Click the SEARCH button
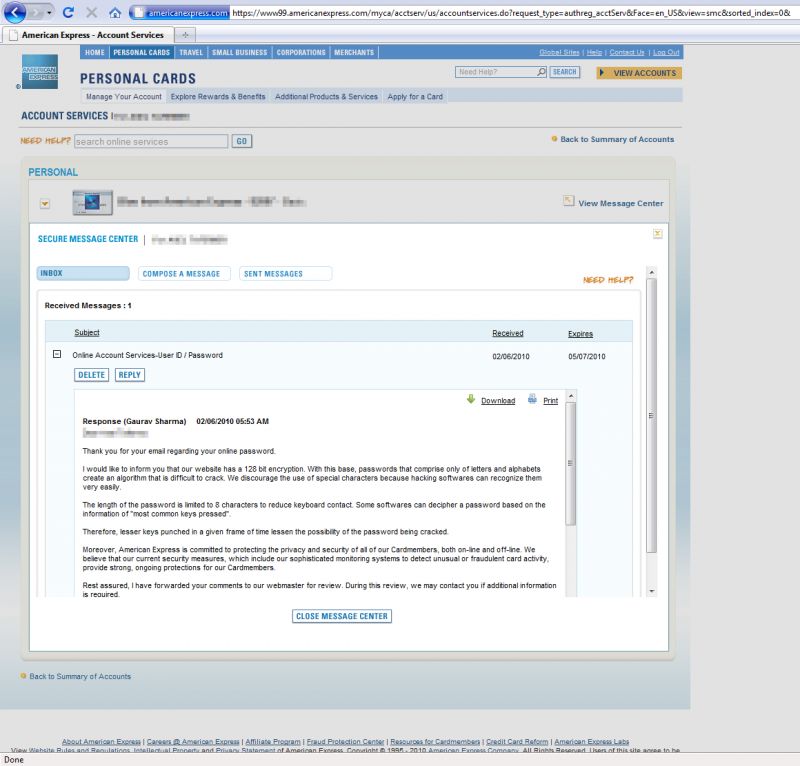 (x=564, y=72)
